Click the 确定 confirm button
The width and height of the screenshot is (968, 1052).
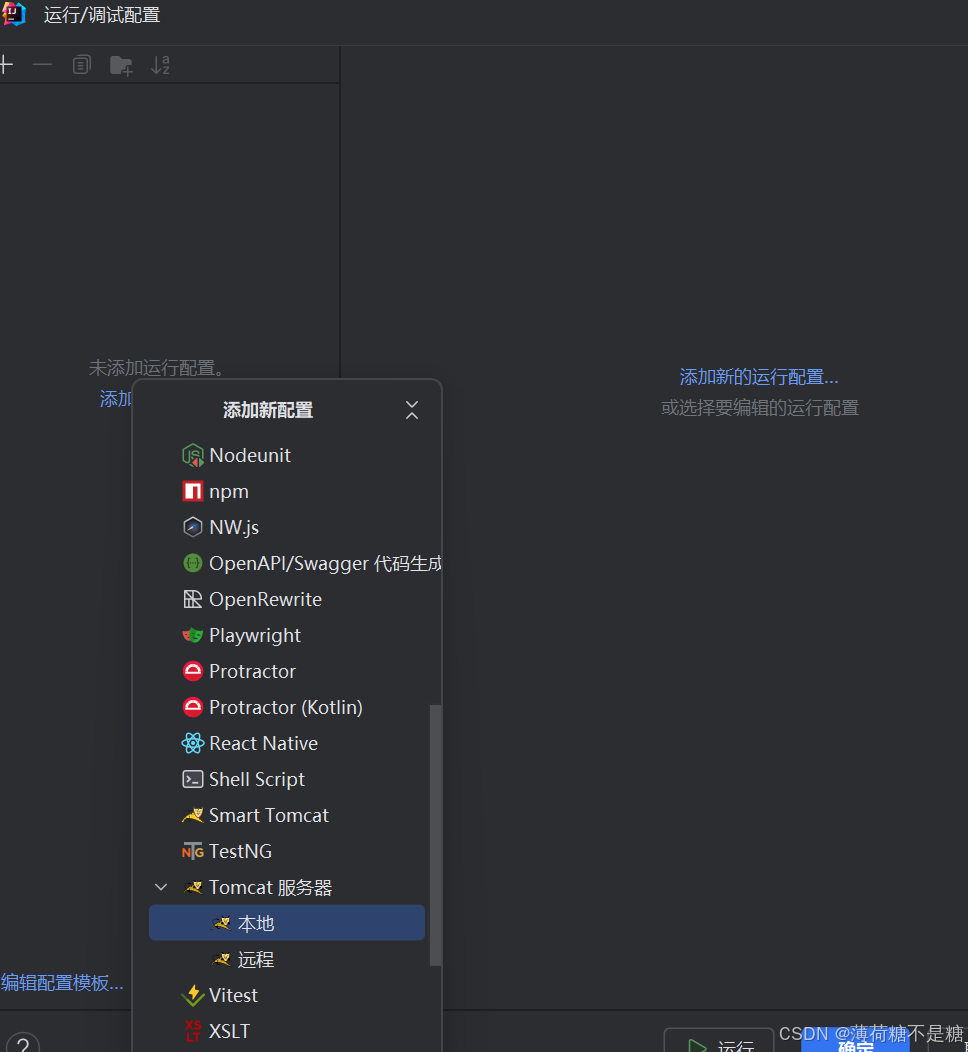[855, 1046]
